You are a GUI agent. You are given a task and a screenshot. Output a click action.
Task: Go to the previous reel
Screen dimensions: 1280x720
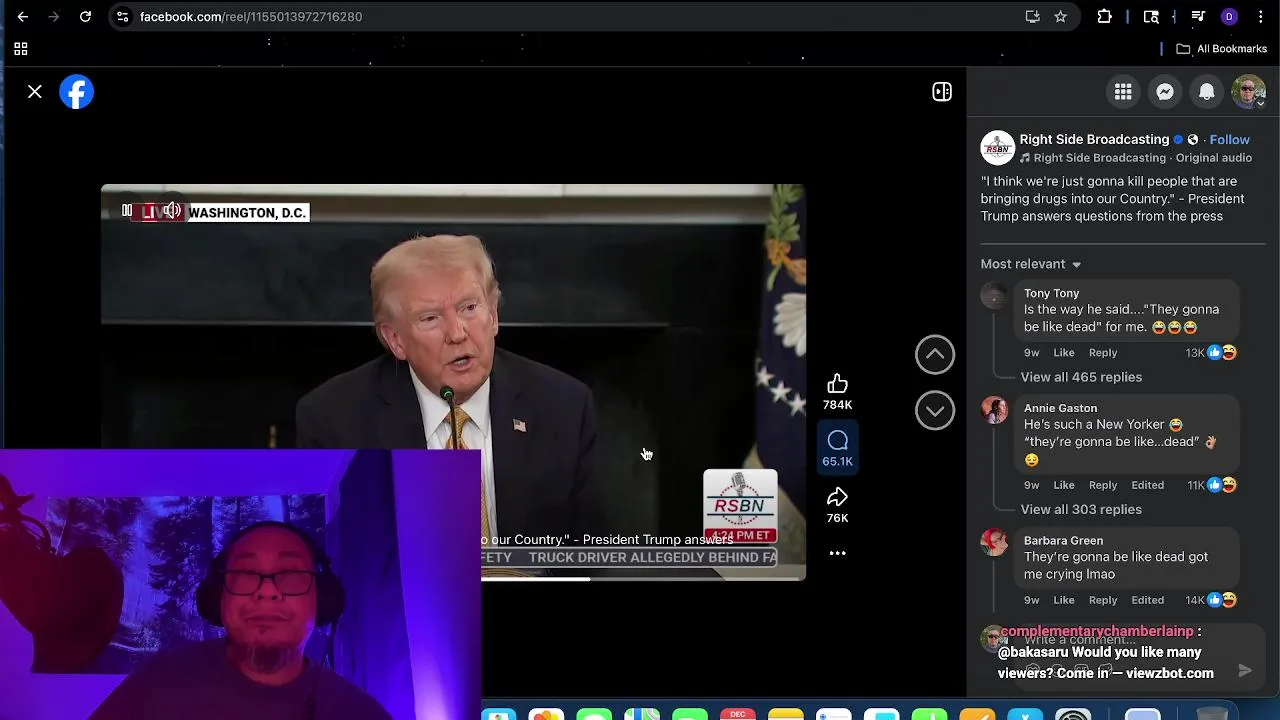[935, 354]
